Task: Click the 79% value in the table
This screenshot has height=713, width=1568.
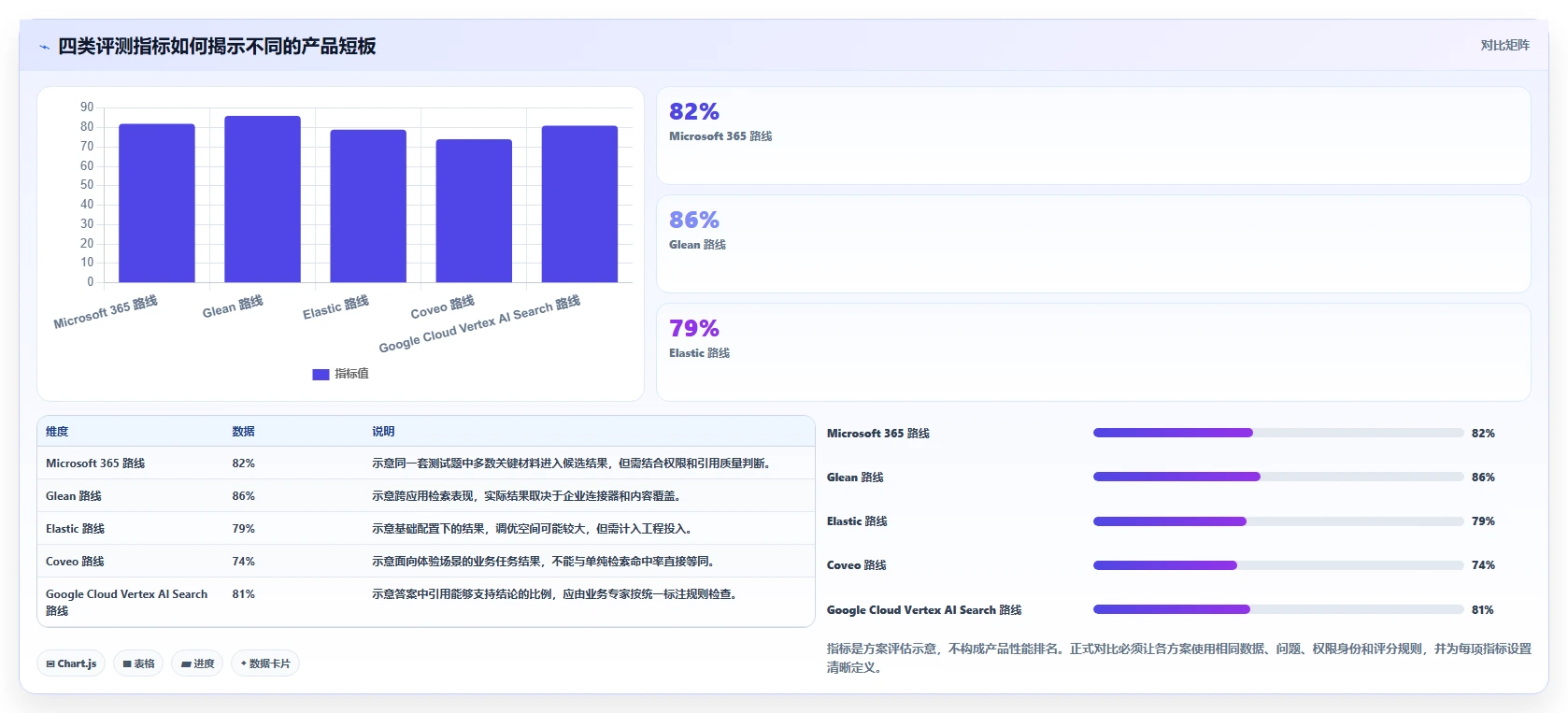Action: [244, 529]
